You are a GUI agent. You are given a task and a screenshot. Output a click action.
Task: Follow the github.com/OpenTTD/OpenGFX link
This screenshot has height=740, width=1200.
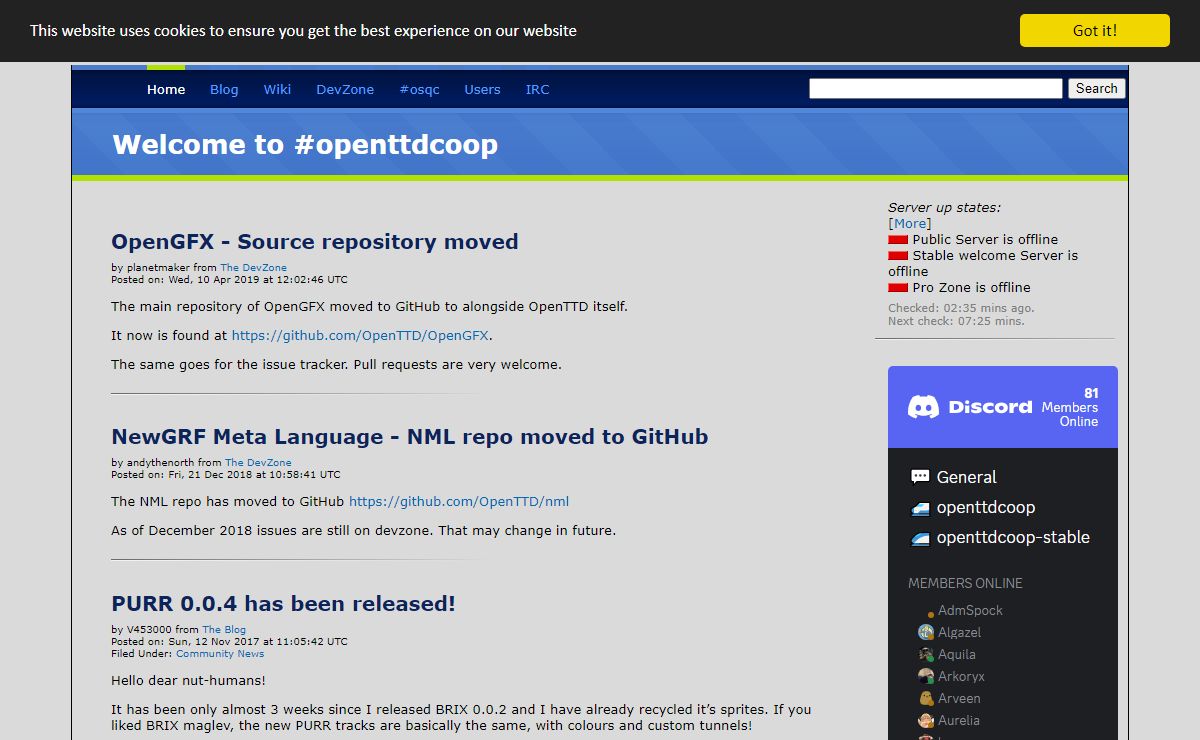point(360,336)
